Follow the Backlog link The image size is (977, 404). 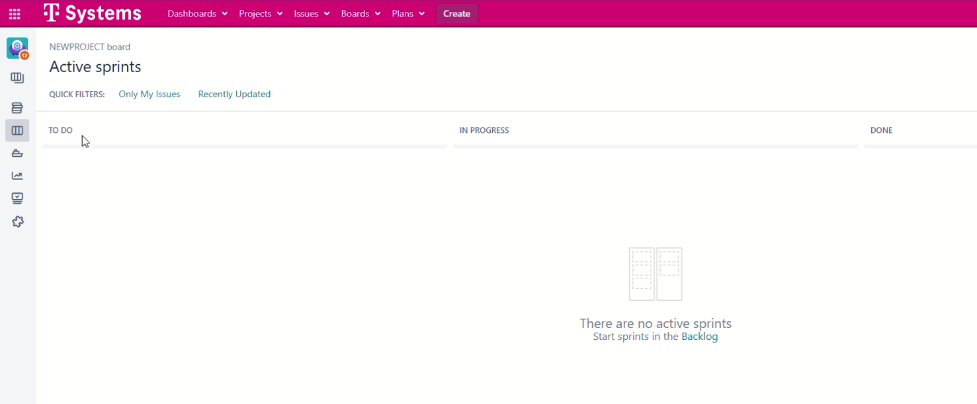click(699, 337)
